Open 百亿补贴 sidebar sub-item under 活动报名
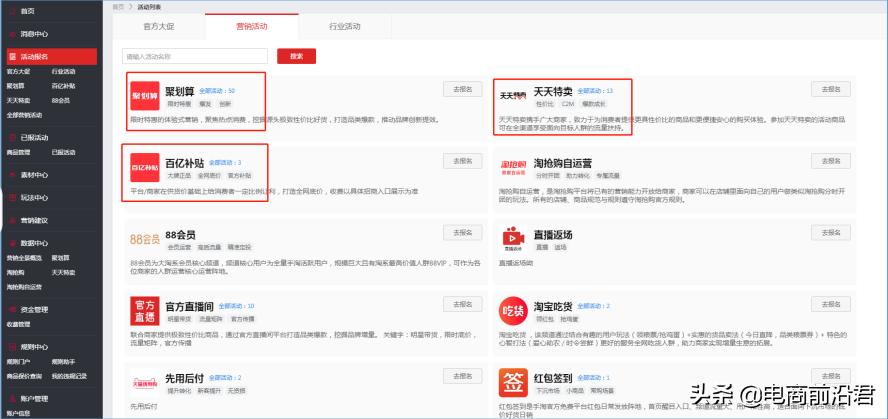 pos(63,86)
